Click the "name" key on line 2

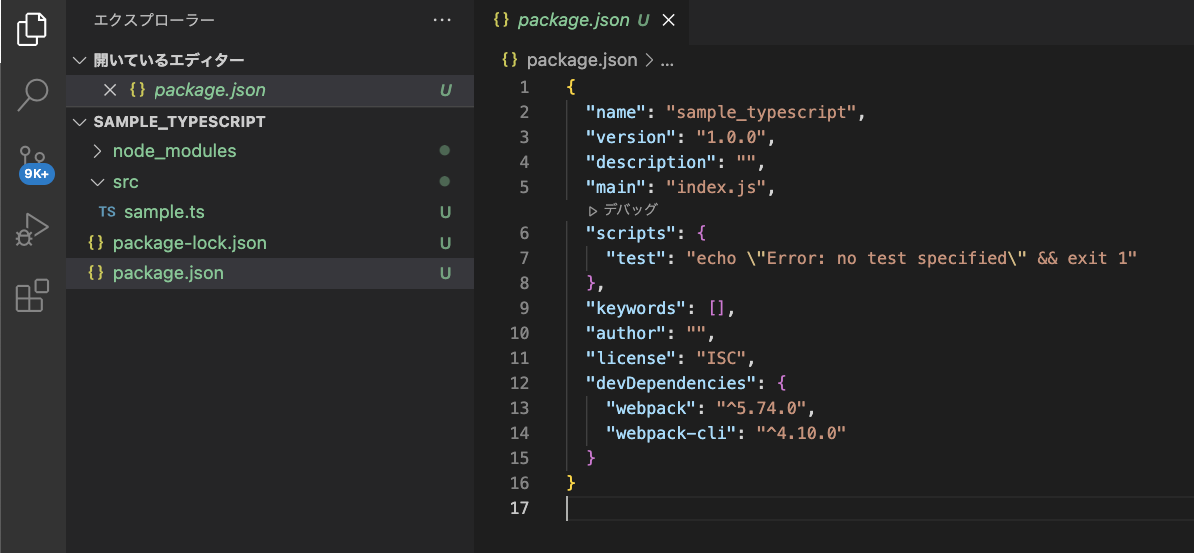pyautogui.click(x=616, y=113)
